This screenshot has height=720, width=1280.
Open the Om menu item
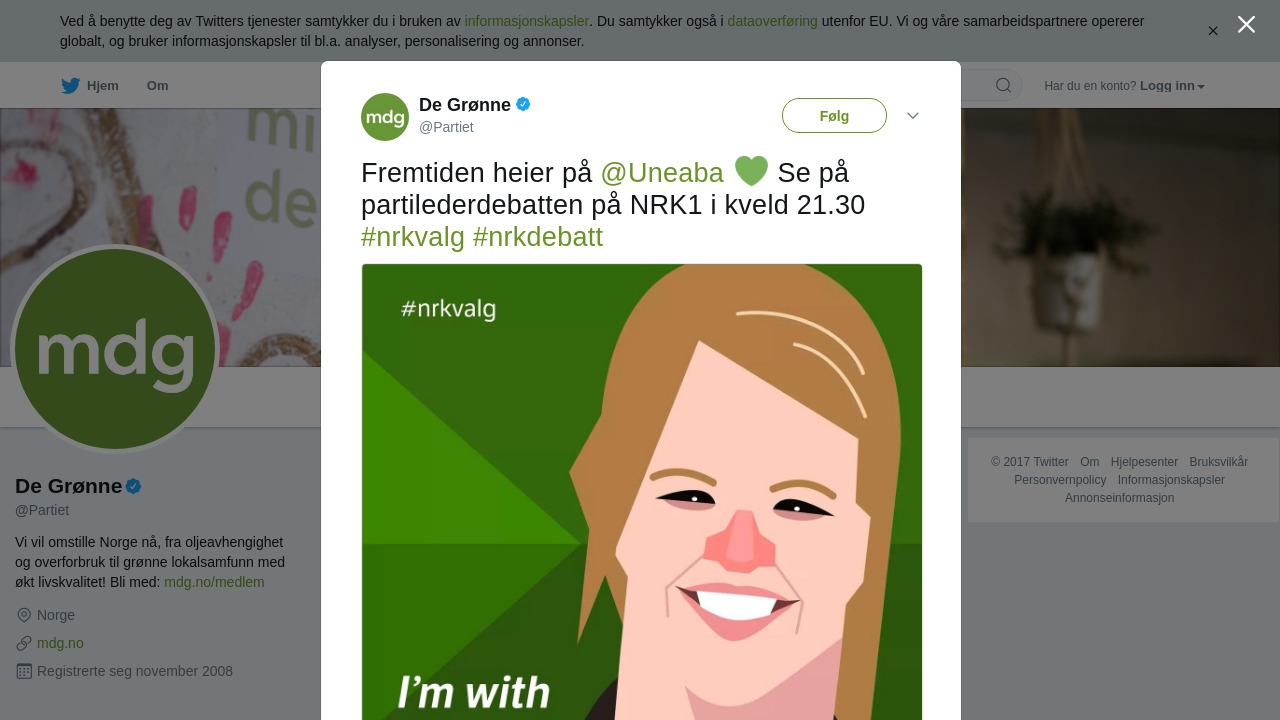(157, 86)
